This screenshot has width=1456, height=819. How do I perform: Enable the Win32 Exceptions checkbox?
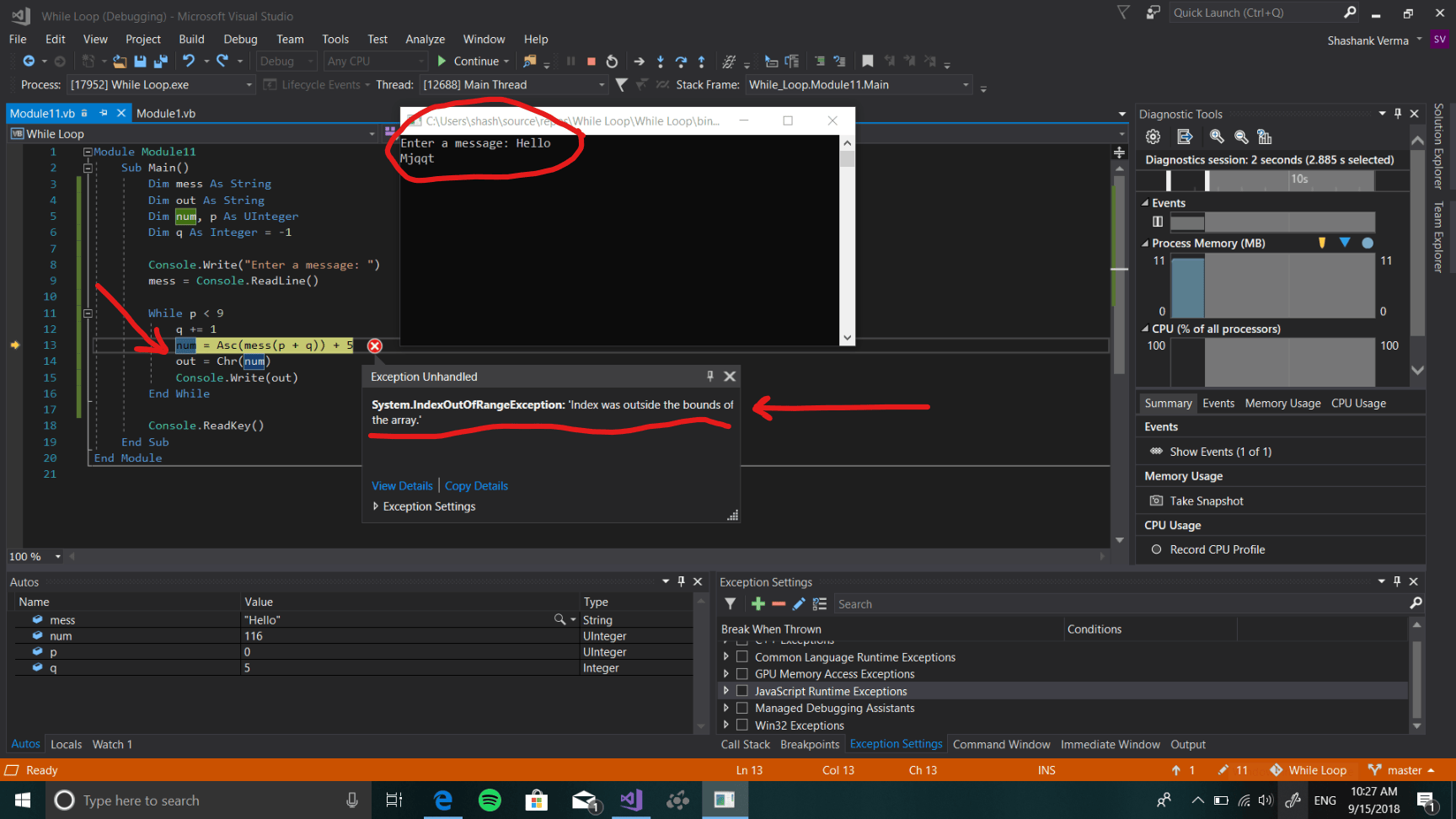click(x=742, y=725)
